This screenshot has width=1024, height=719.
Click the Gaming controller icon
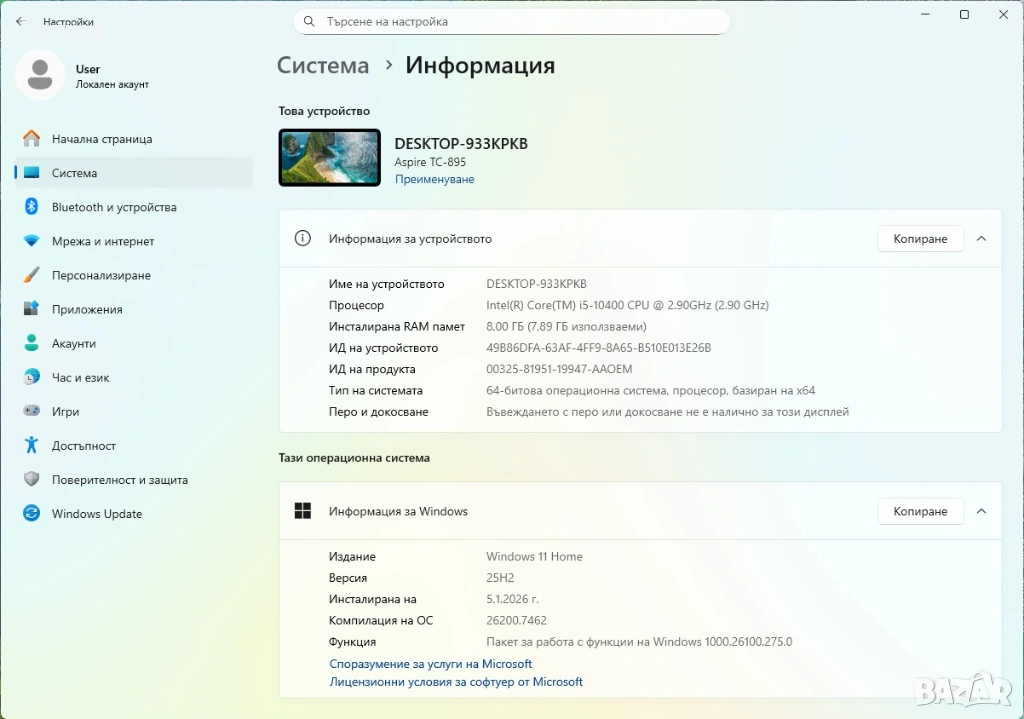(x=31, y=412)
